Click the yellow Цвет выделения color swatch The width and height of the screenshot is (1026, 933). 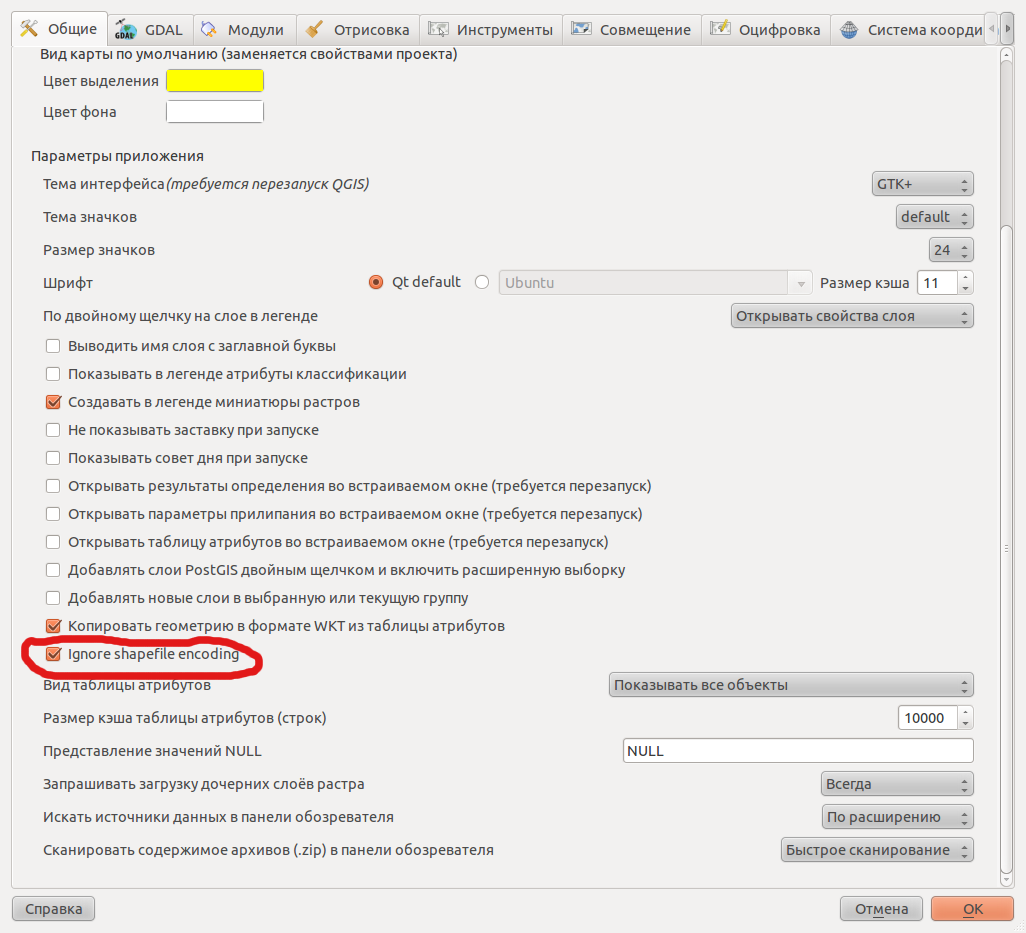(214, 80)
